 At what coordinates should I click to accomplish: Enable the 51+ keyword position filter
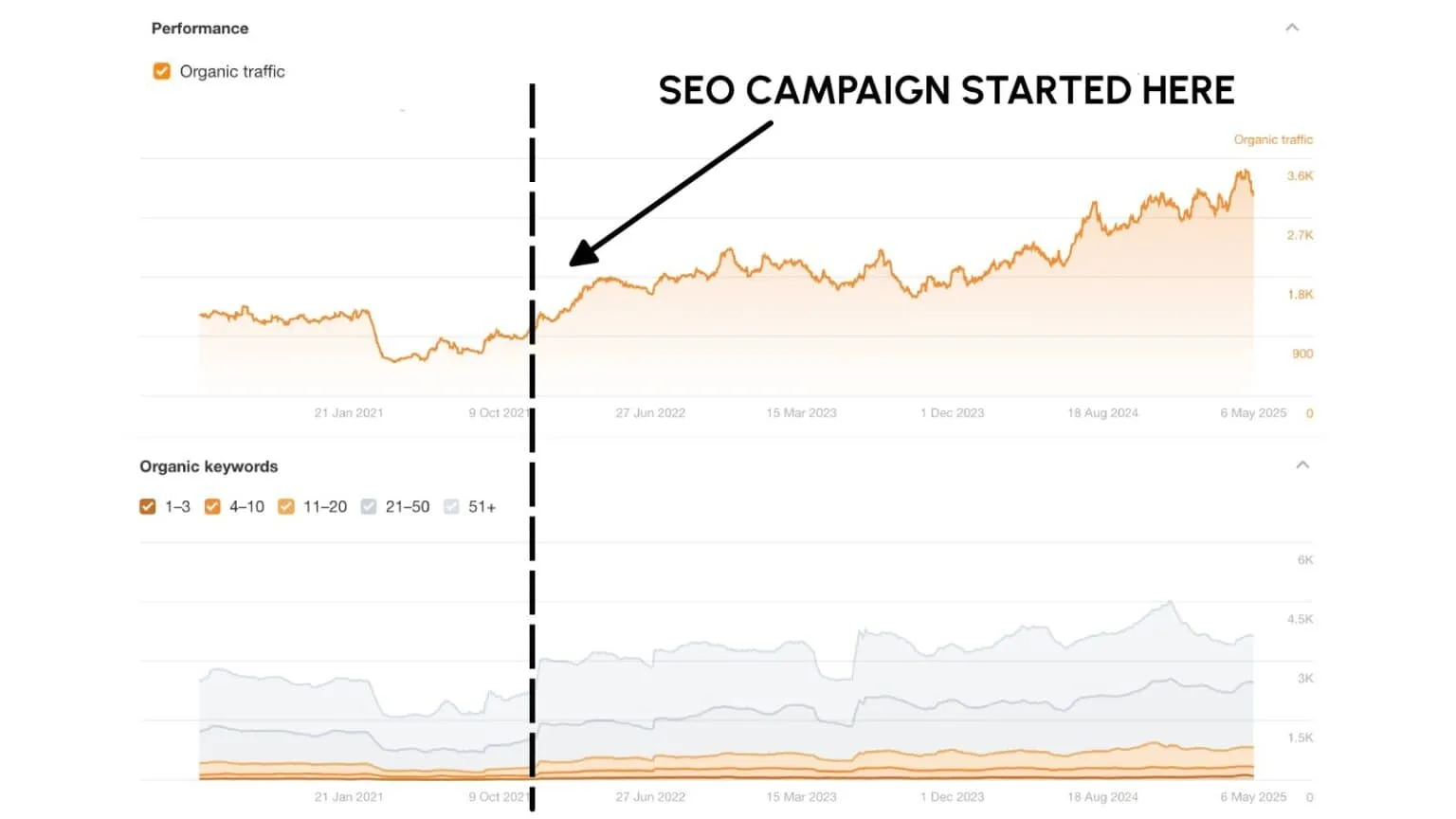pos(451,506)
